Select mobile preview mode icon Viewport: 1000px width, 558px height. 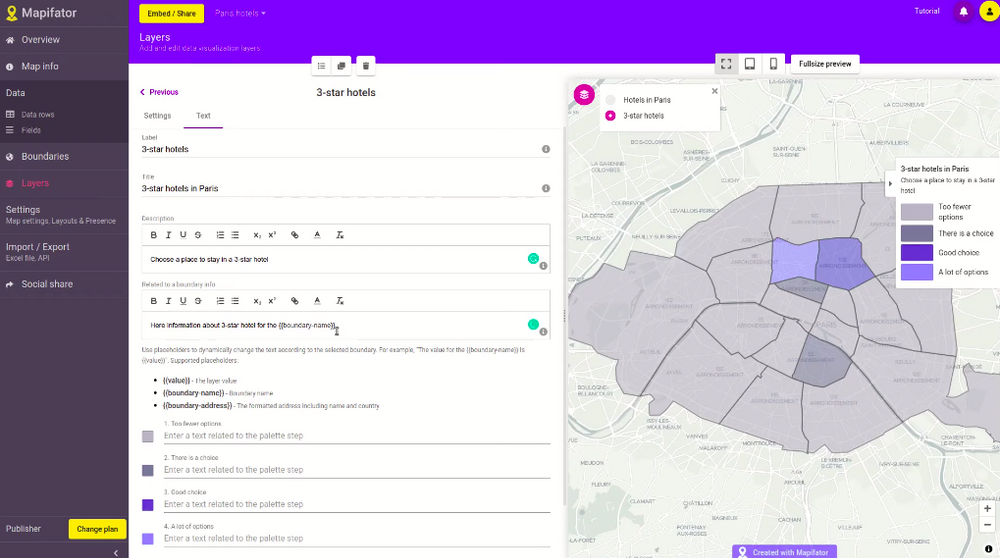pyautogui.click(x=773, y=64)
